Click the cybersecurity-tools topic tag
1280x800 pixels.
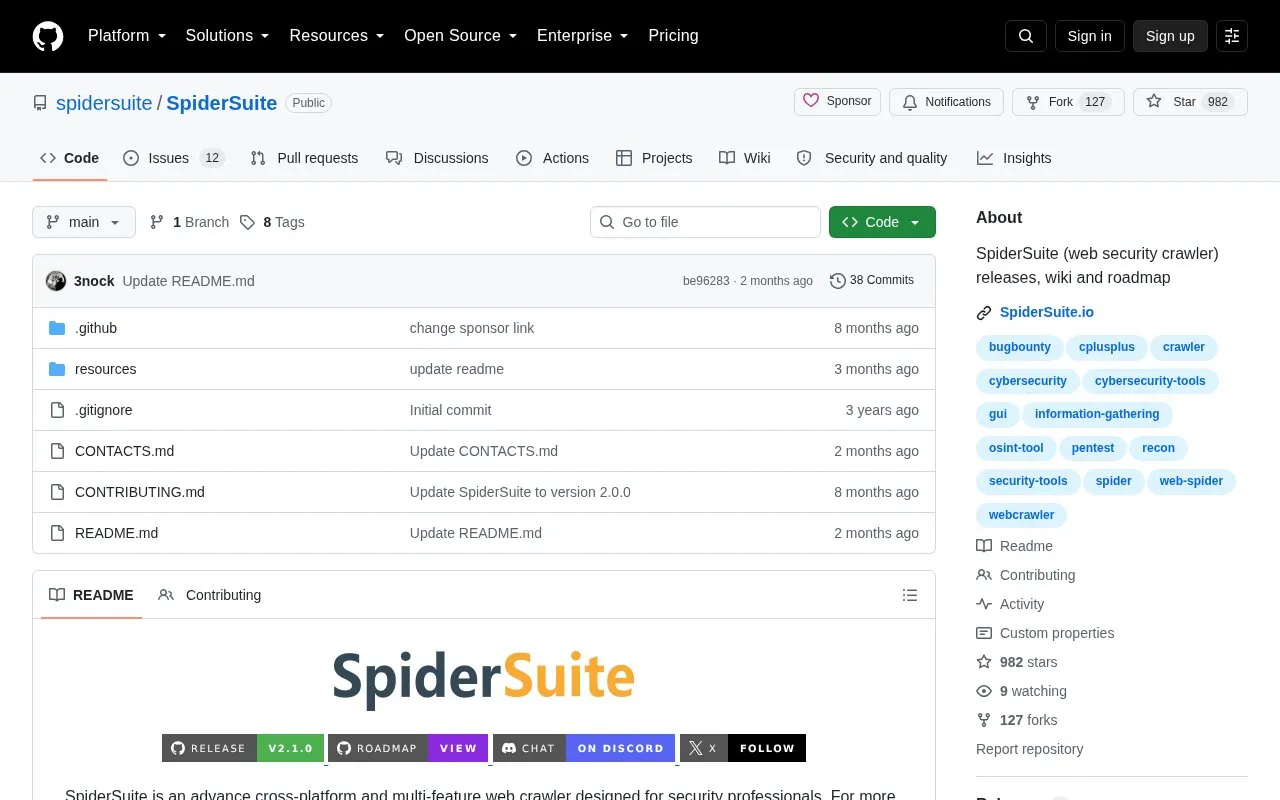point(1150,381)
